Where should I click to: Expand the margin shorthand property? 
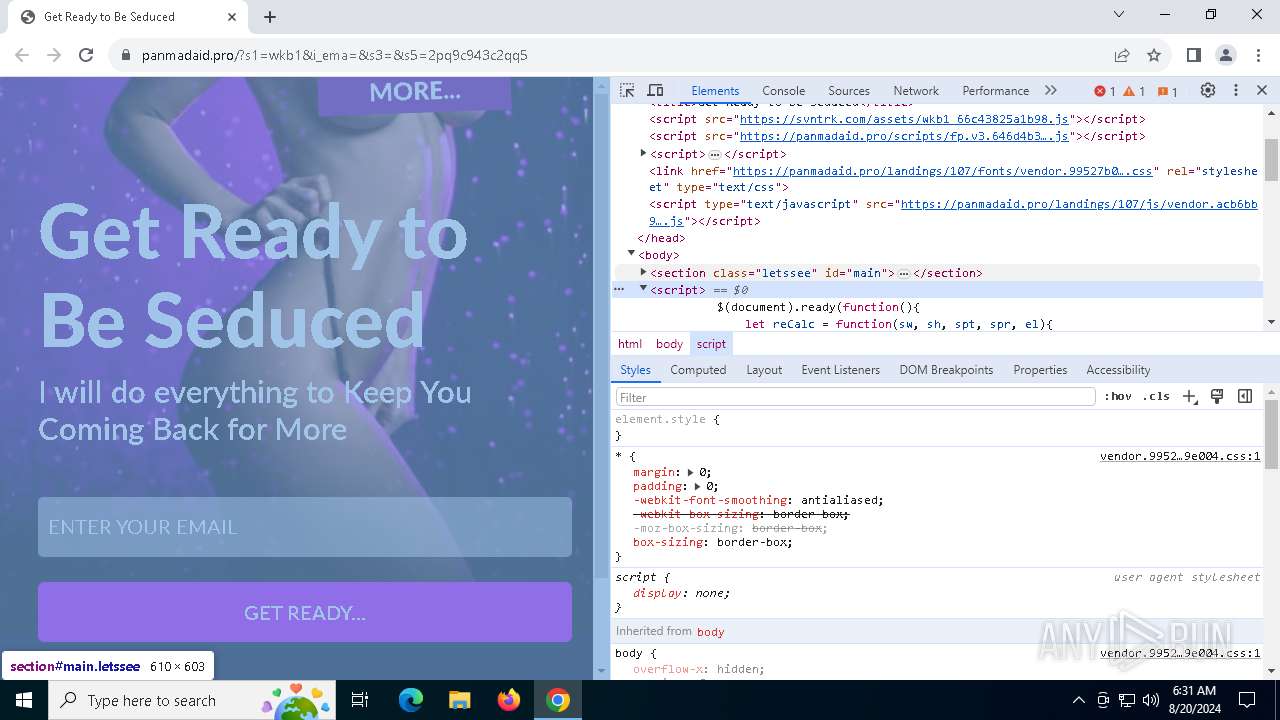pyautogui.click(x=690, y=472)
